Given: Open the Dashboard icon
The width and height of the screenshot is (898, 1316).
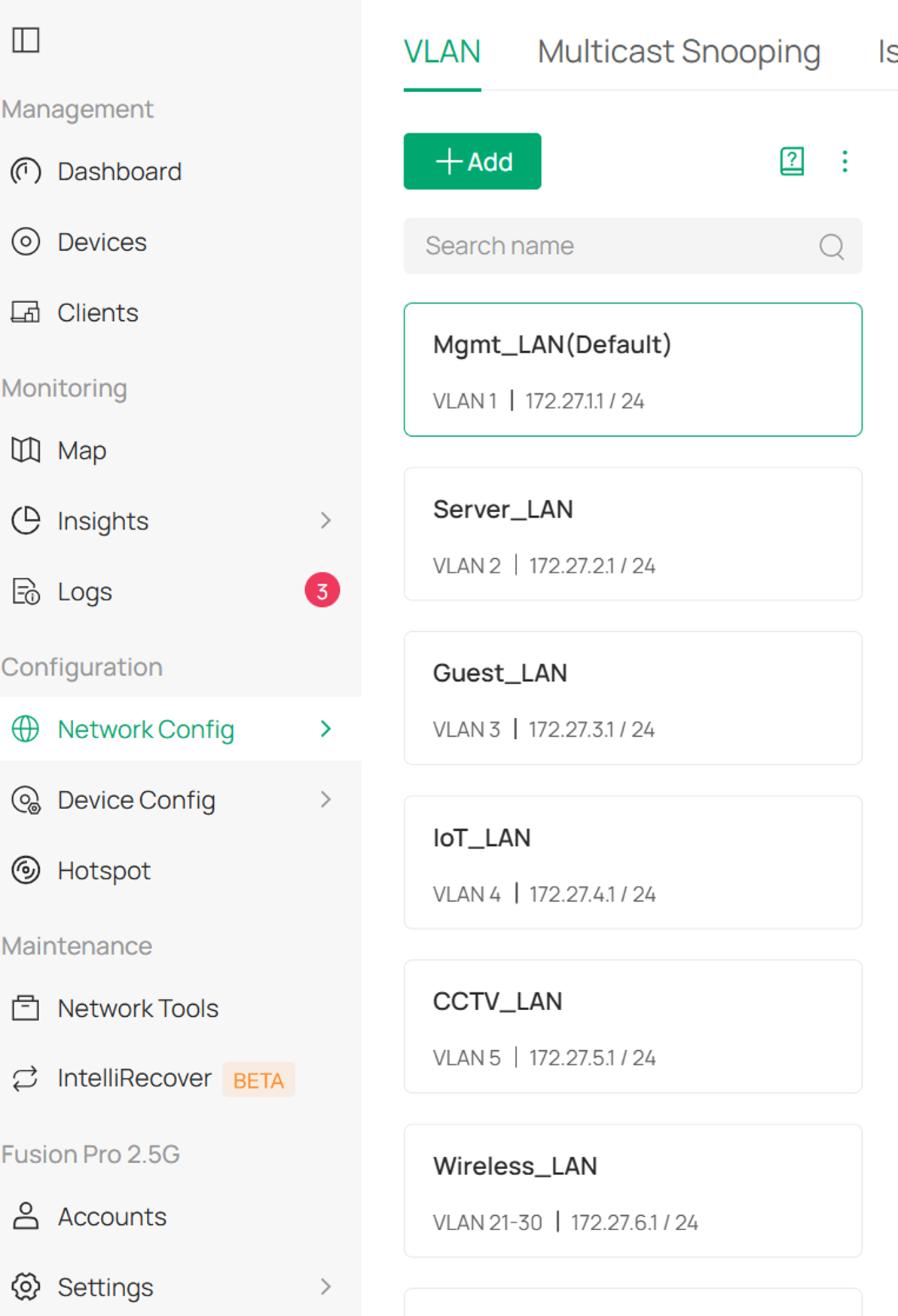Looking at the screenshot, I should pyautogui.click(x=26, y=172).
